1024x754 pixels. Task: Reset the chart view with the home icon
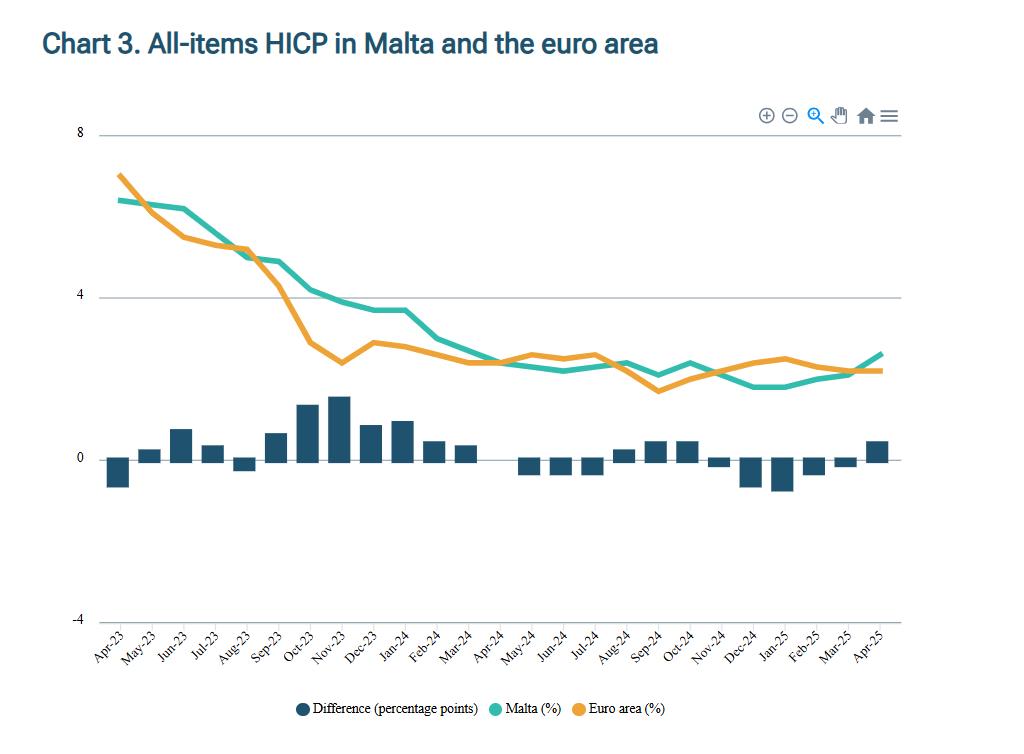[865, 116]
